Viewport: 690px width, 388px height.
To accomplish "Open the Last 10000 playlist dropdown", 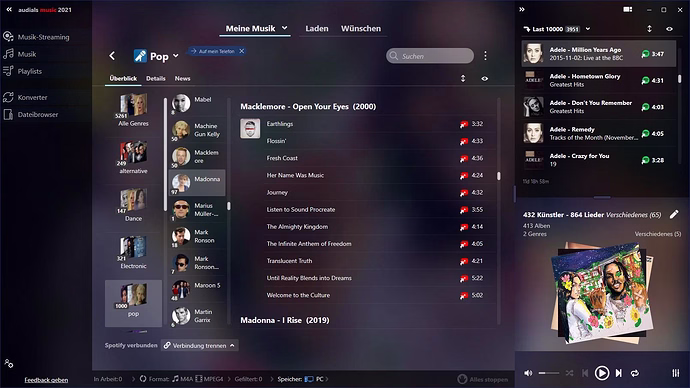I will pos(588,29).
